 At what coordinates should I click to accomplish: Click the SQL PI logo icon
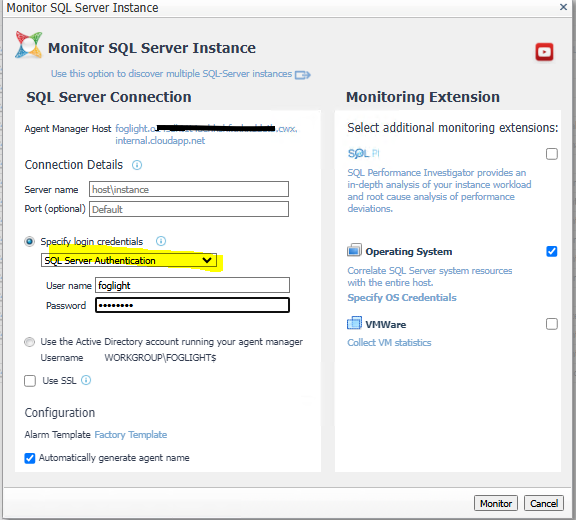(x=363, y=153)
